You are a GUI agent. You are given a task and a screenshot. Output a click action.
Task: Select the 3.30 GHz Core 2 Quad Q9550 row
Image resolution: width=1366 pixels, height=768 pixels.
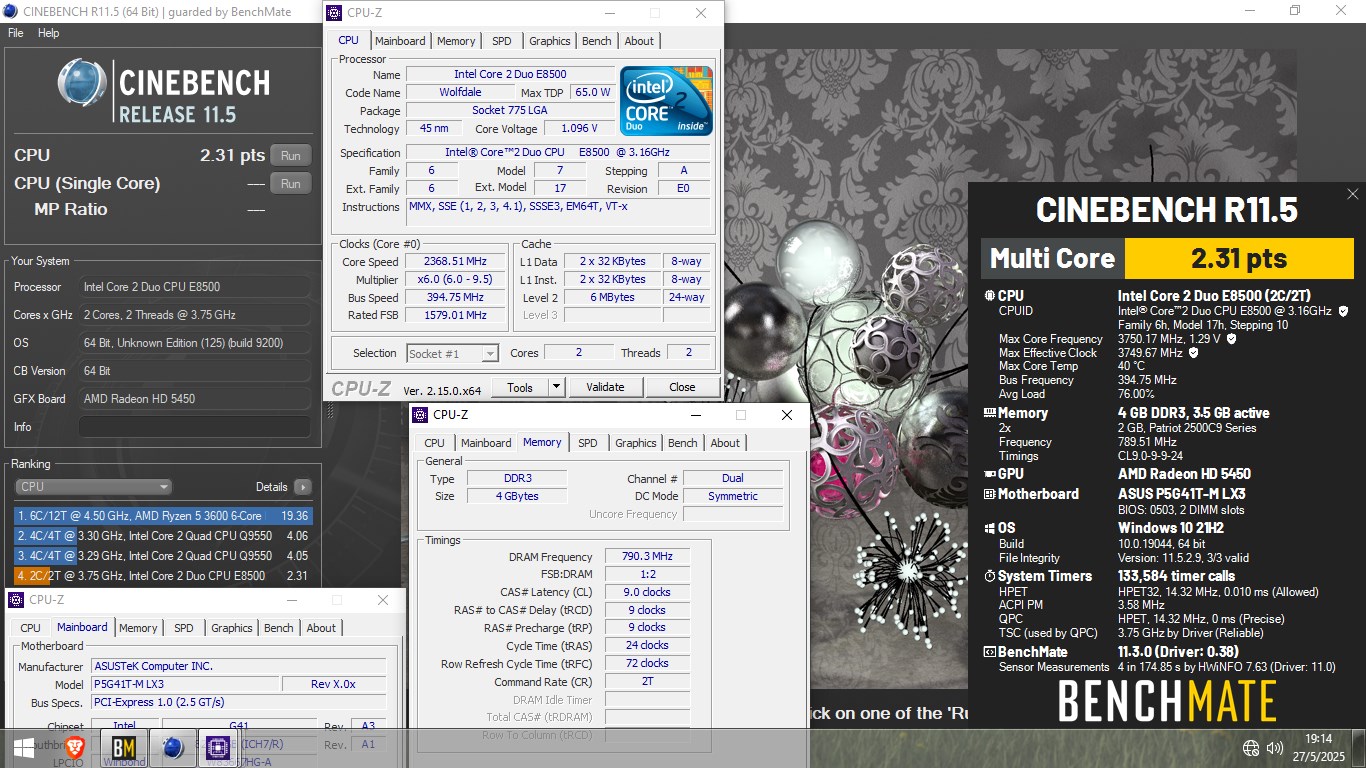[x=163, y=536]
